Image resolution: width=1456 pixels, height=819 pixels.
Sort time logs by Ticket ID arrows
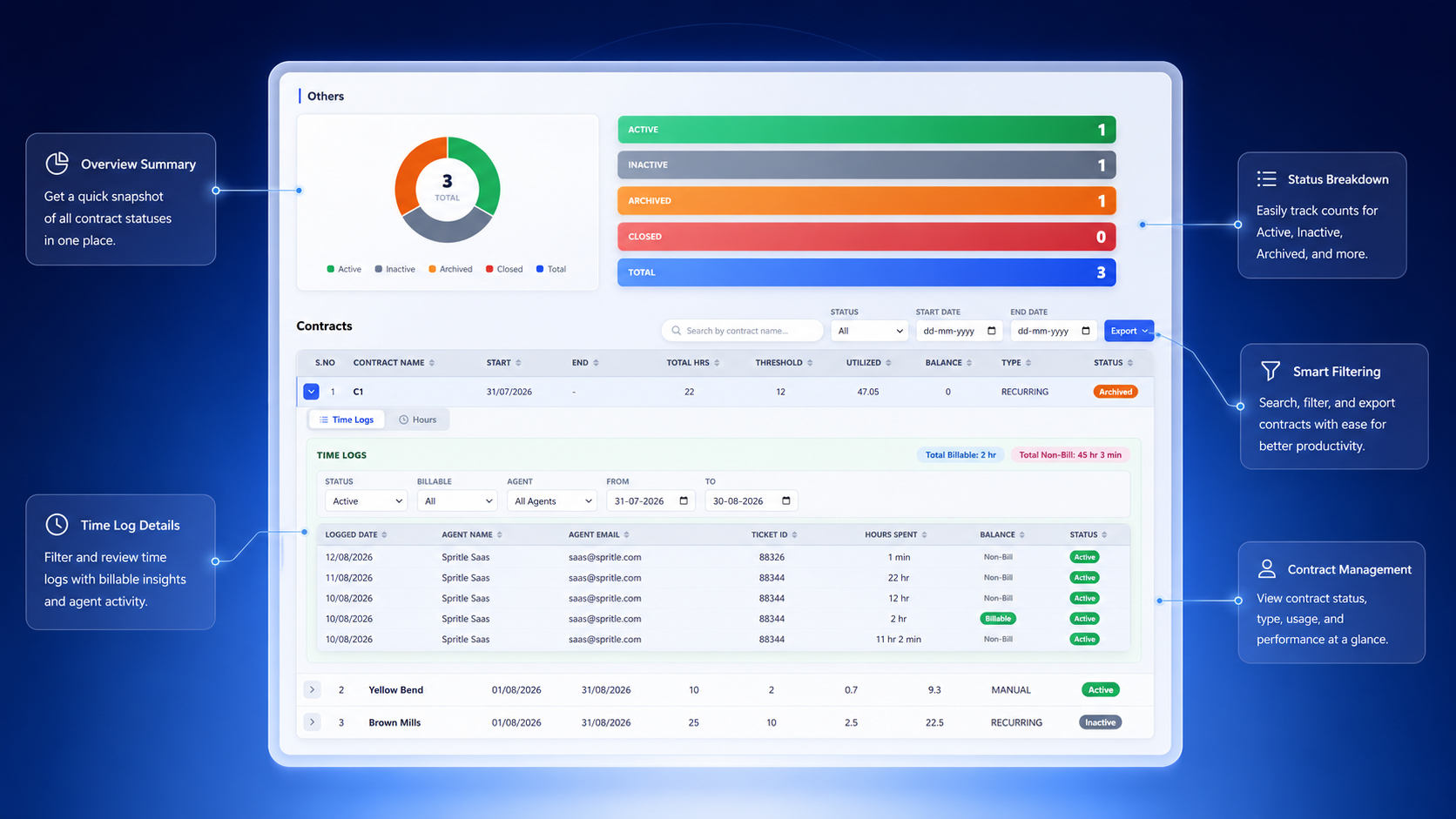point(794,534)
